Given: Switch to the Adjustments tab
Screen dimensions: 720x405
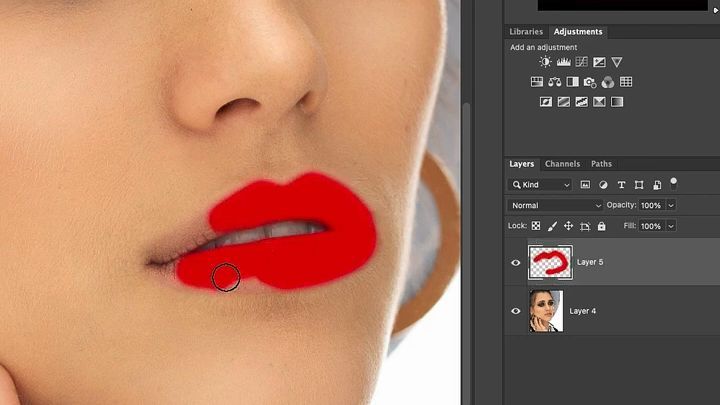Looking at the screenshot, I should pyautogui.click(x=578, y=32).
